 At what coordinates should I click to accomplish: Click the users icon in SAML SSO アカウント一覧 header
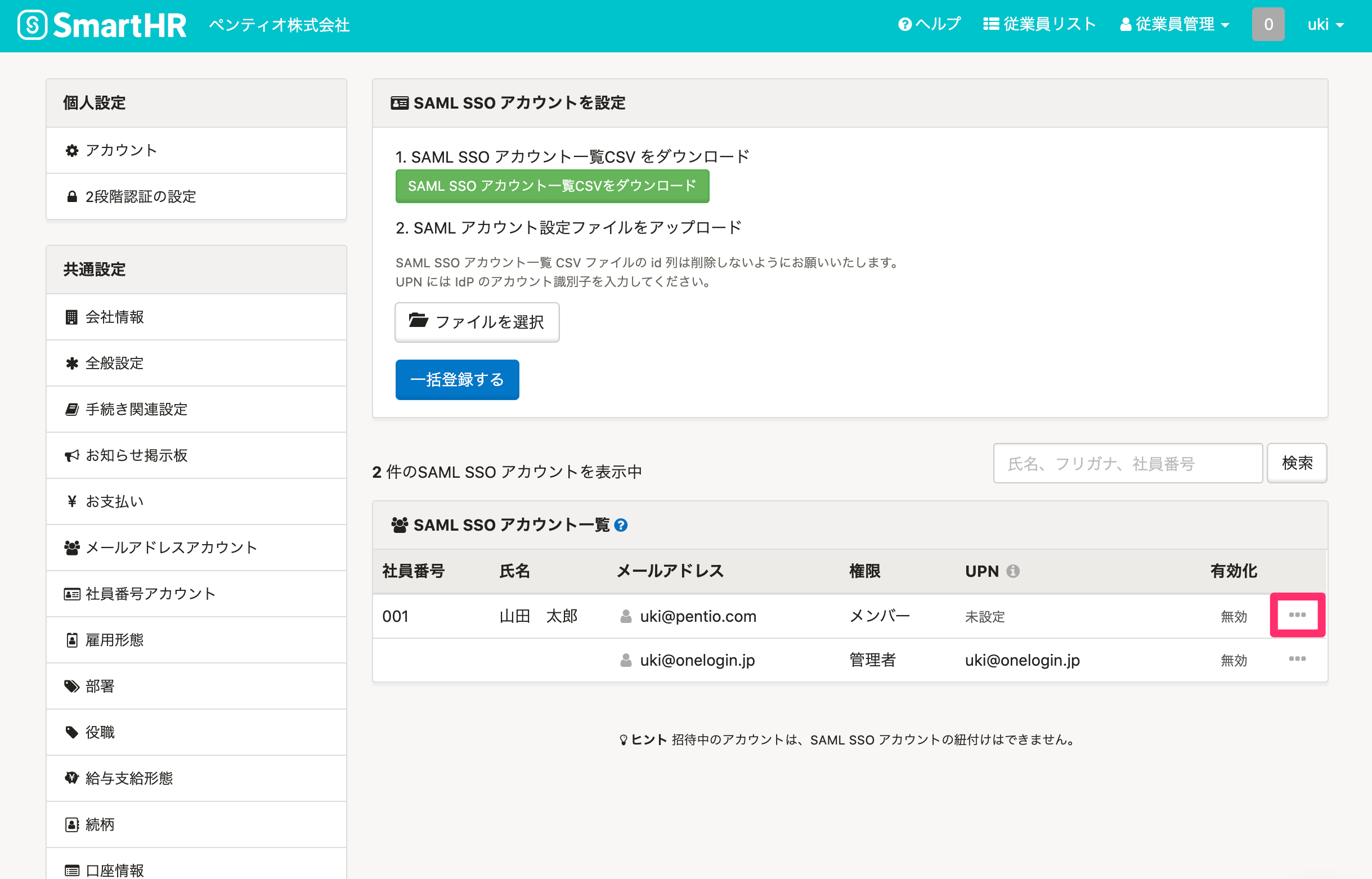tap(400, 525)
